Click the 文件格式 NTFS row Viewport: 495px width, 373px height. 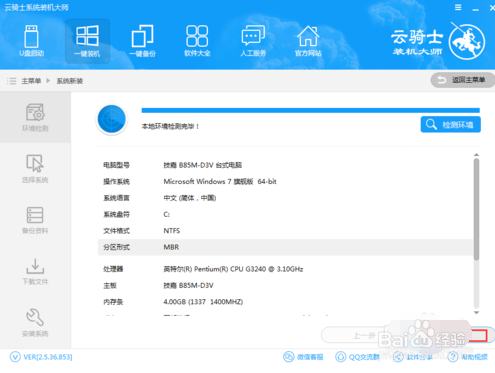tap(285, 231)
